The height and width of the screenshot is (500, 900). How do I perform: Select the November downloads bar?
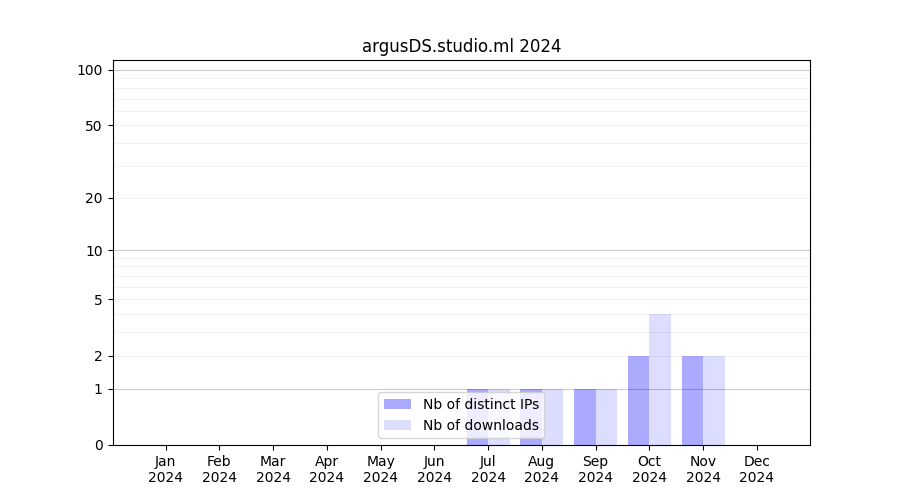714,400
